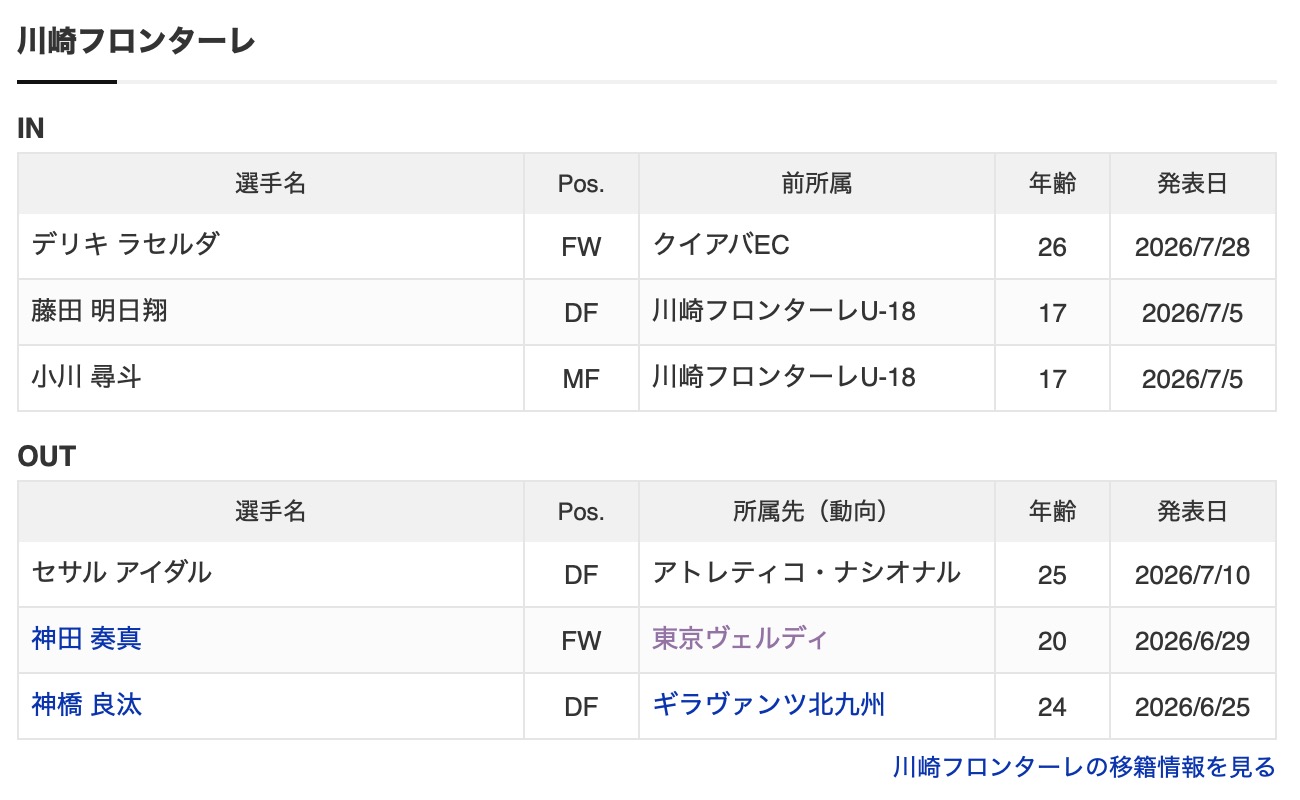Click the 2026/7/28 announcement date cell
The height and width of the screenshot is (800, 1300).
point(1193,246)
